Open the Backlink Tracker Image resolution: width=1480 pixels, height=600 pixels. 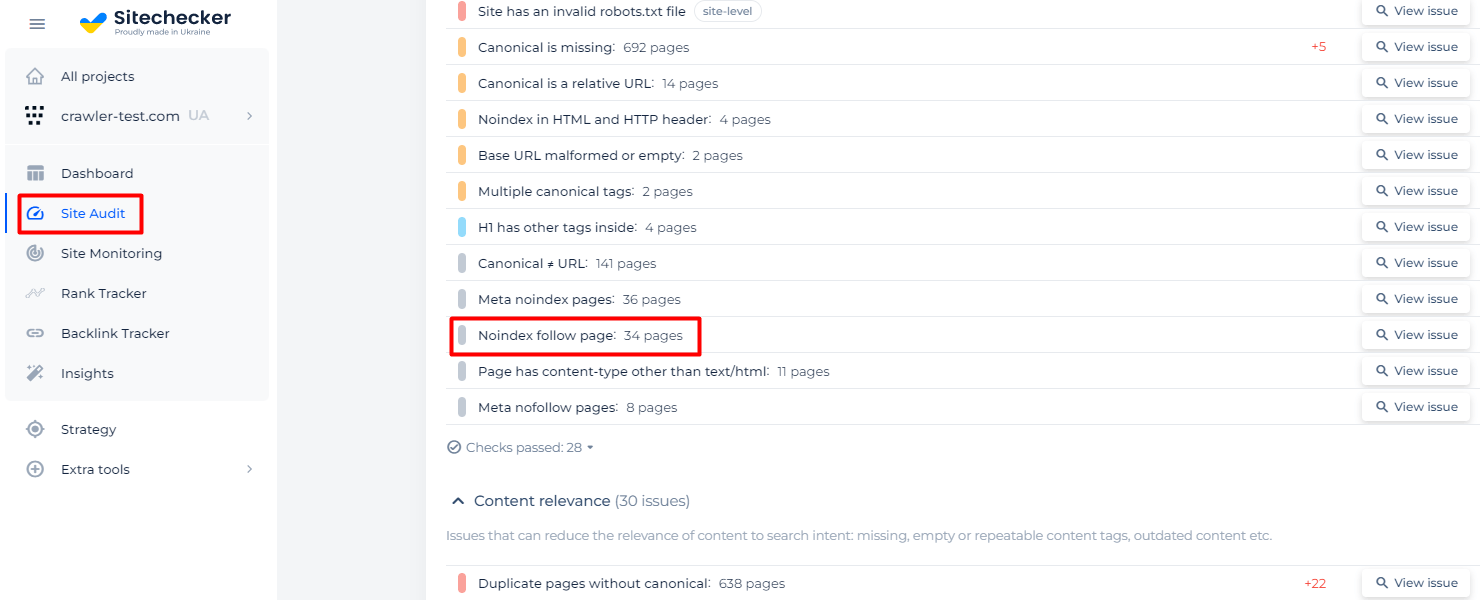pyautogui.click(x=113, y=333)
